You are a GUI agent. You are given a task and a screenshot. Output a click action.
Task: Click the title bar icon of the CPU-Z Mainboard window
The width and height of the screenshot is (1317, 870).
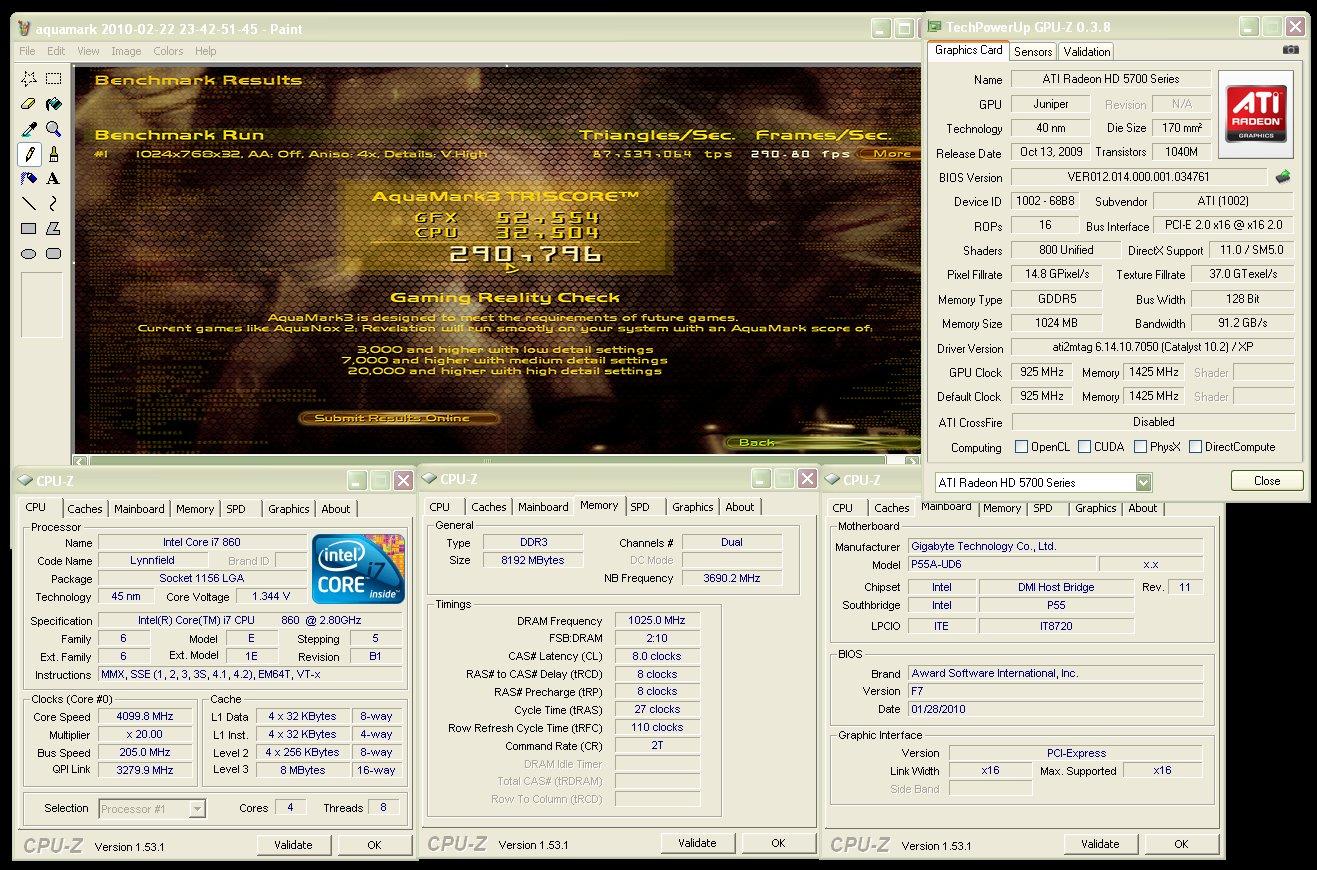point(833,480)
